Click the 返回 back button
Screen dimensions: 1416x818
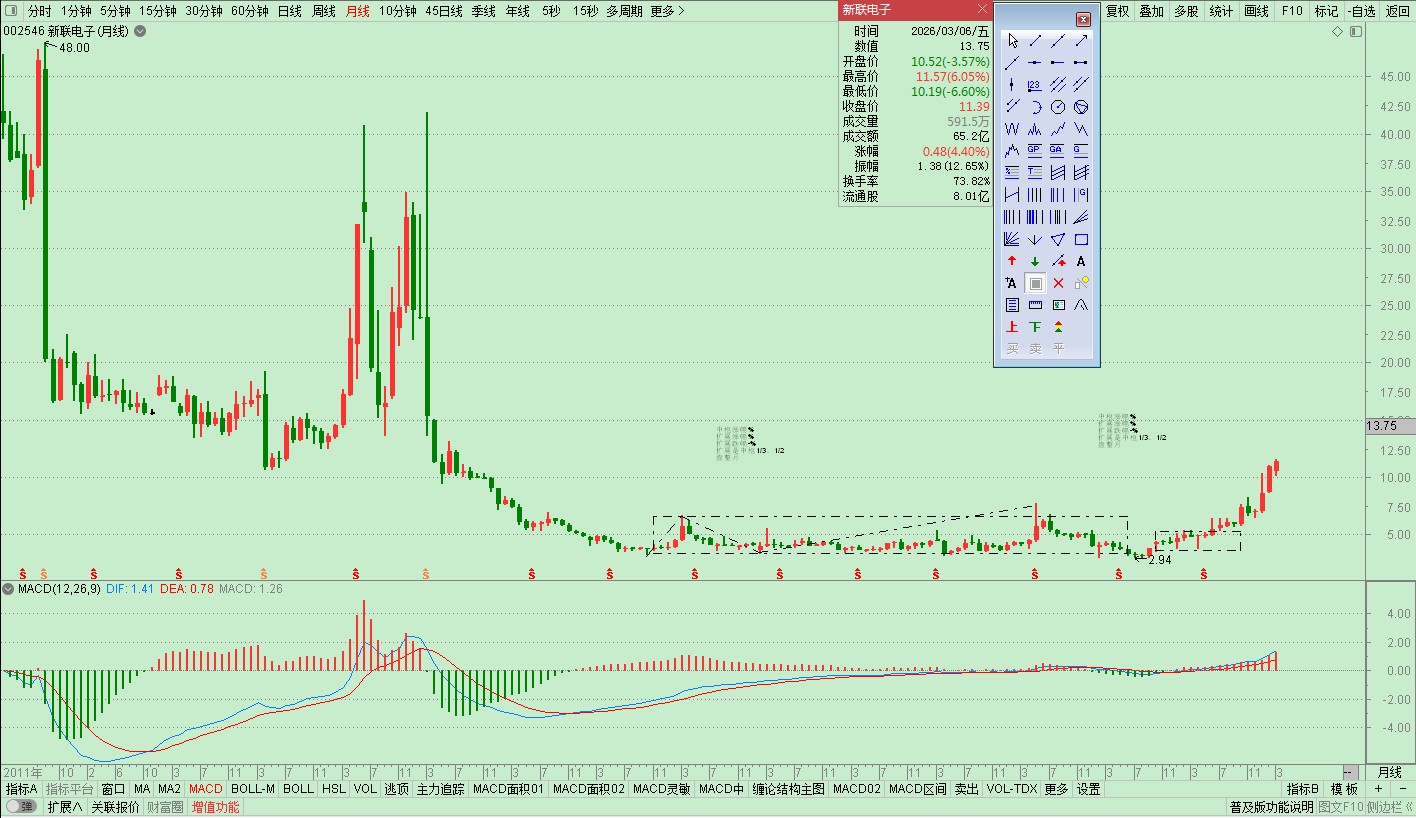click(1398, 11)
